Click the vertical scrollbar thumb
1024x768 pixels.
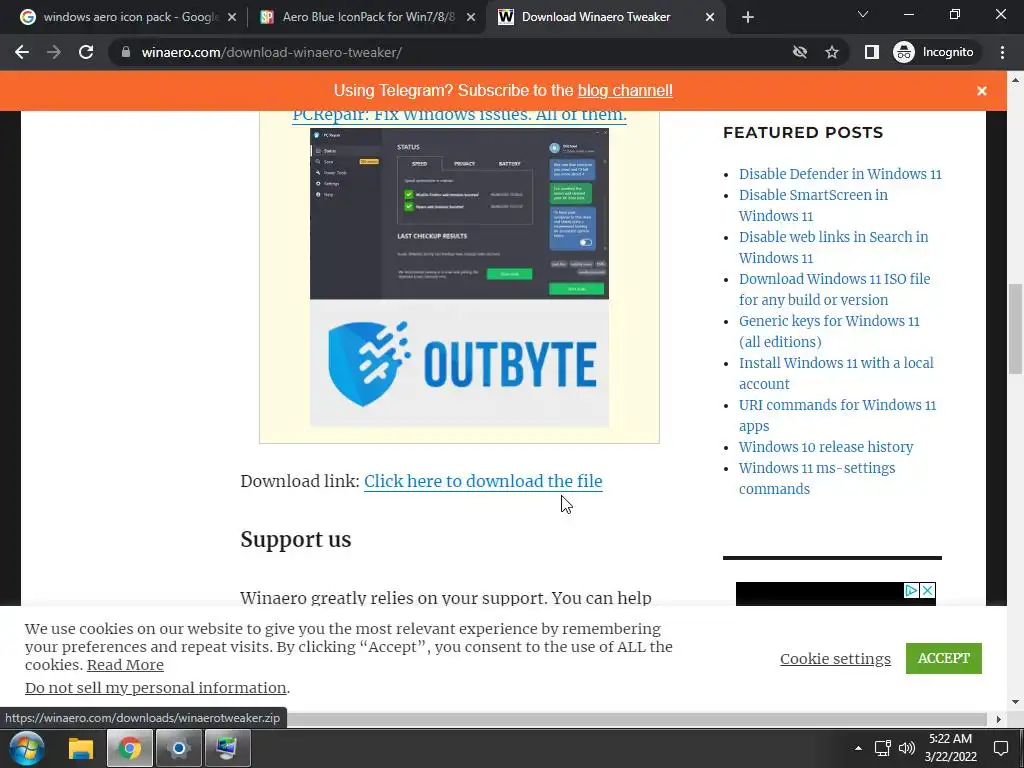pyautogui.click(x=1015, y=328)
